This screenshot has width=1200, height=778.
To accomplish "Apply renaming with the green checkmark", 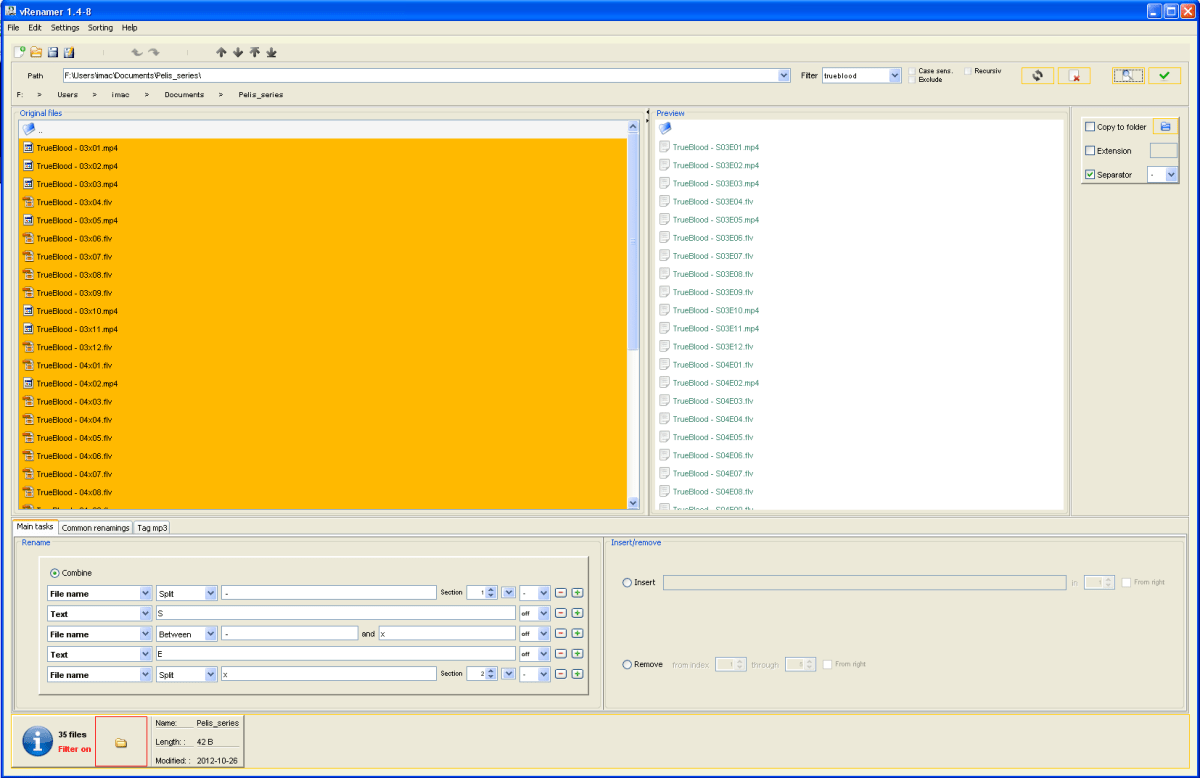I will point(1164,76).
